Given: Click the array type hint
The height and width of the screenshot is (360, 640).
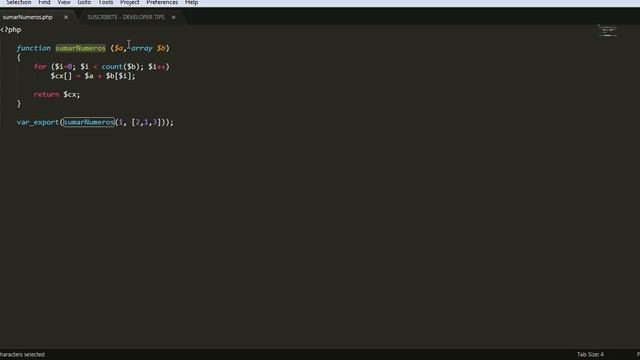Looking at the screenshot, I should click(141, 48).
